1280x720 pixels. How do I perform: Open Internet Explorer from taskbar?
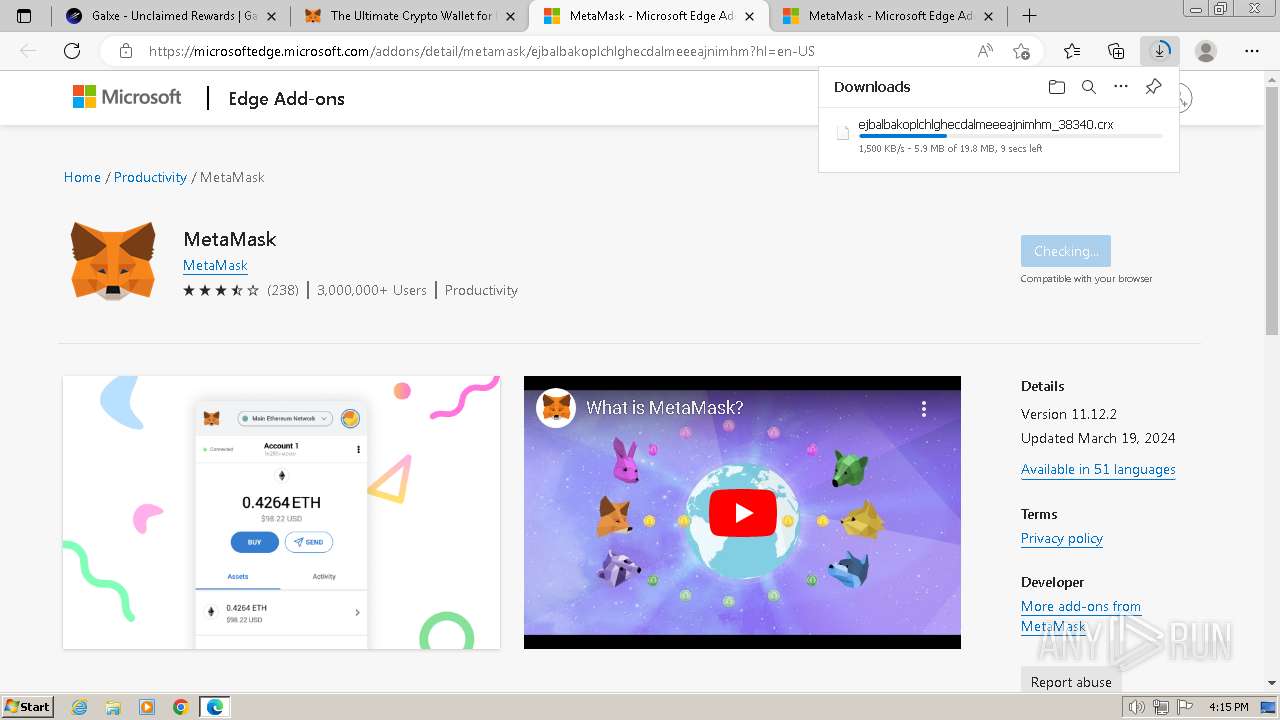pos(80,707)
